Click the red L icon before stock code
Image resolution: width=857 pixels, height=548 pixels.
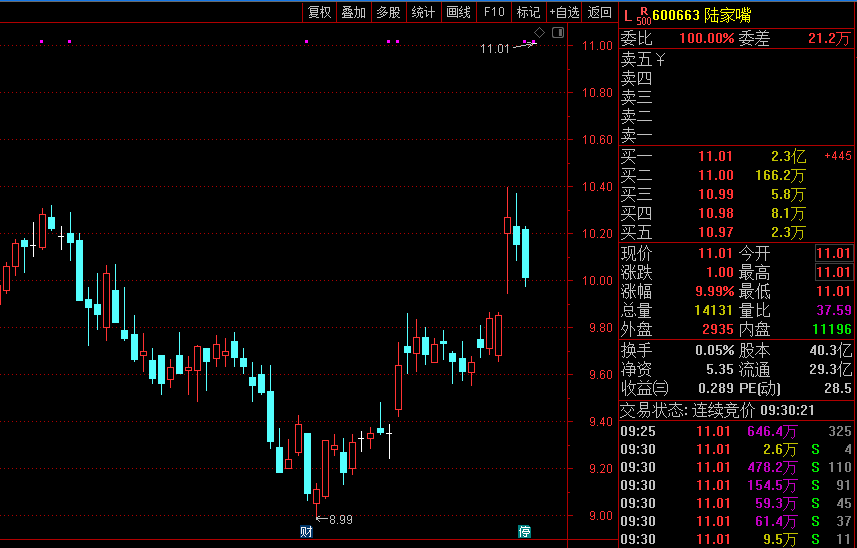click(627, 14)
